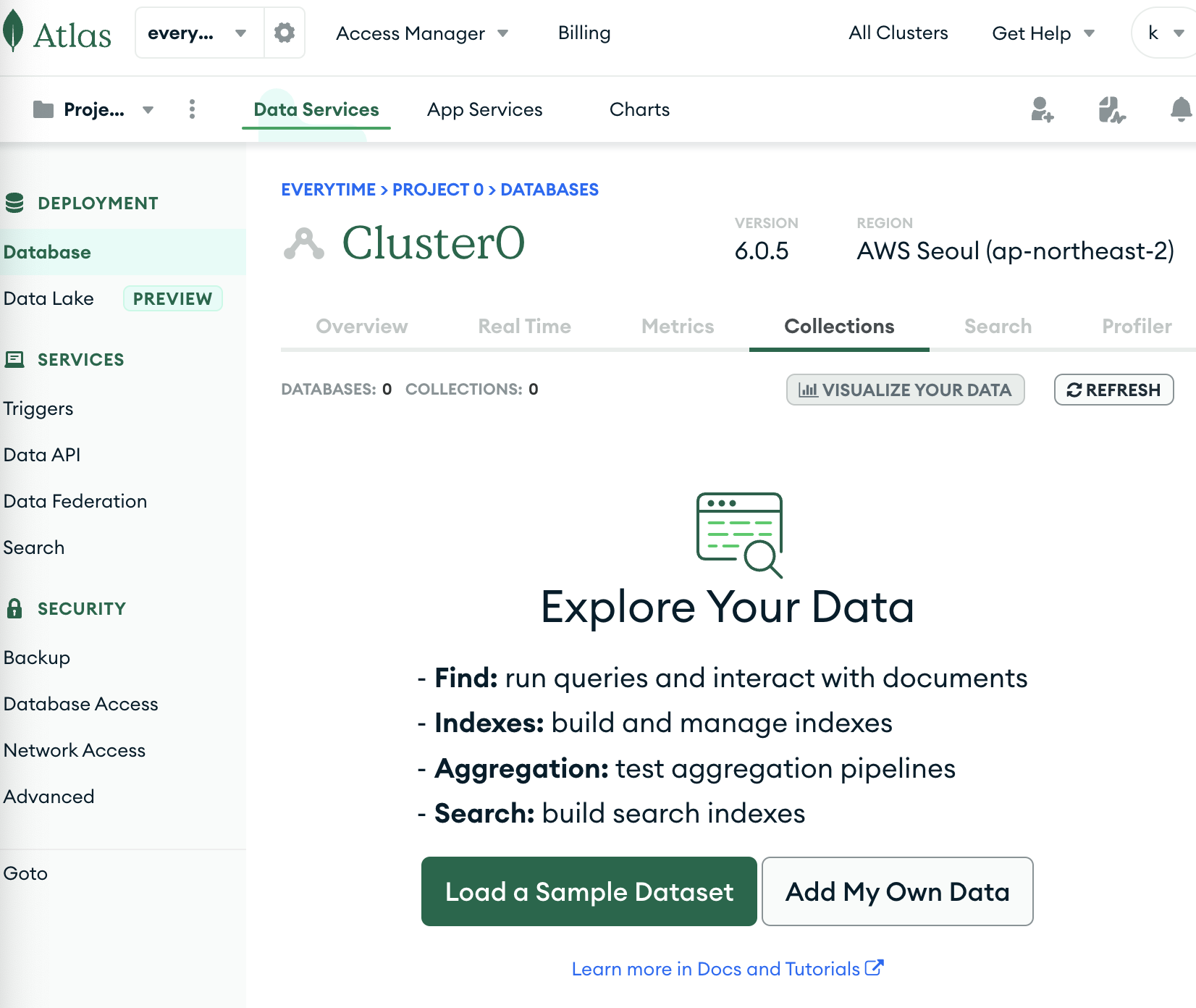
Task: Click the PREVIEW badge next to Data Lake
Action: tap(173, 298)
